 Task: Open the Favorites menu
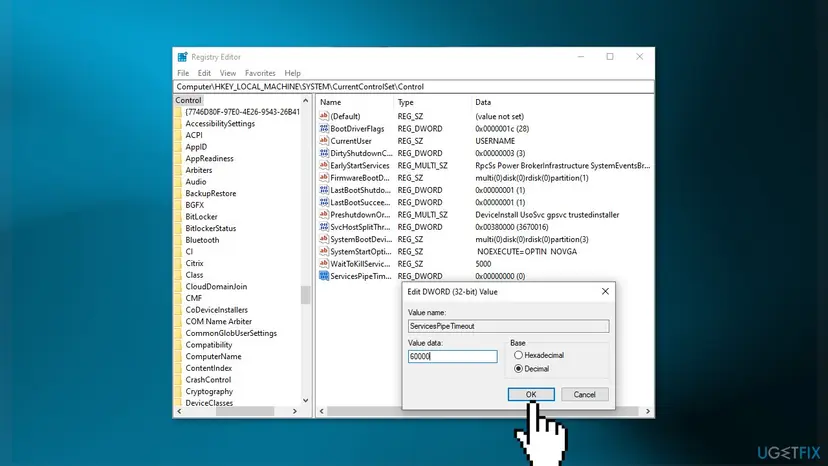[260, 73]
